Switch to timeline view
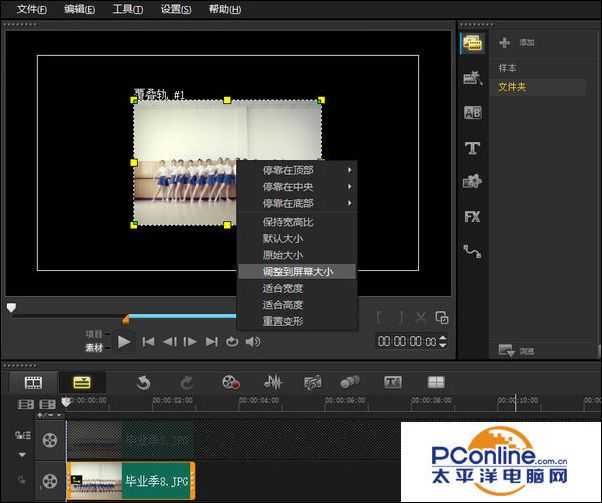 click(x=82, y=382)
